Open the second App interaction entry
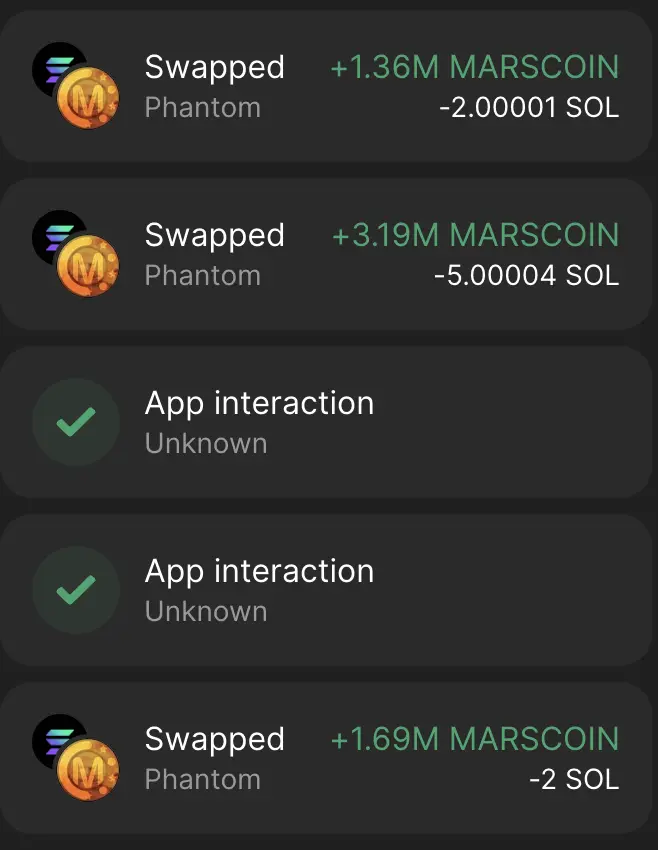 pos(326,590)
